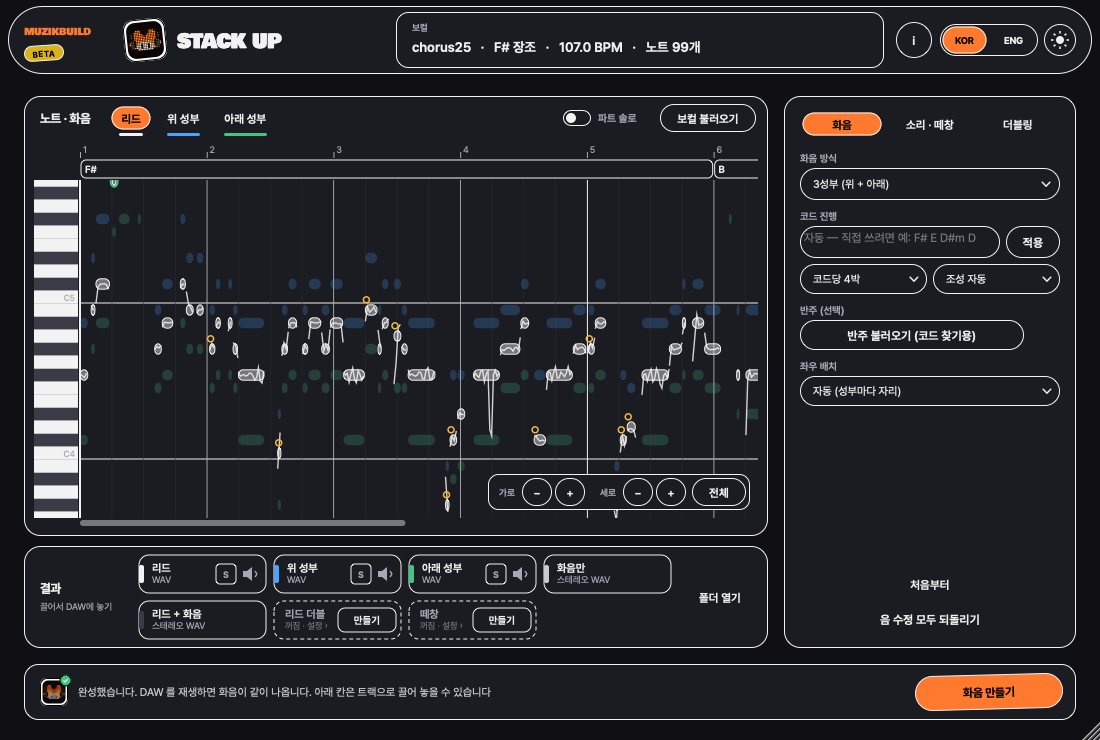1100x740 pixels.
Task: Switch language to ENG
Action: click(x=1012, y=41)
